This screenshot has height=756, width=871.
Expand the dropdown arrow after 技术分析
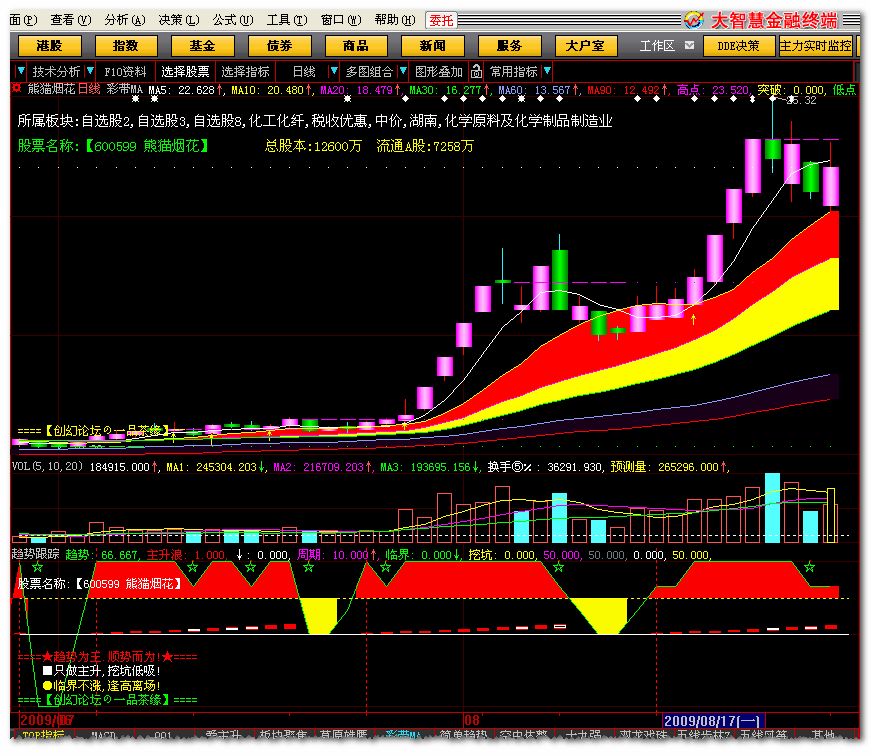tap(90, 71)
